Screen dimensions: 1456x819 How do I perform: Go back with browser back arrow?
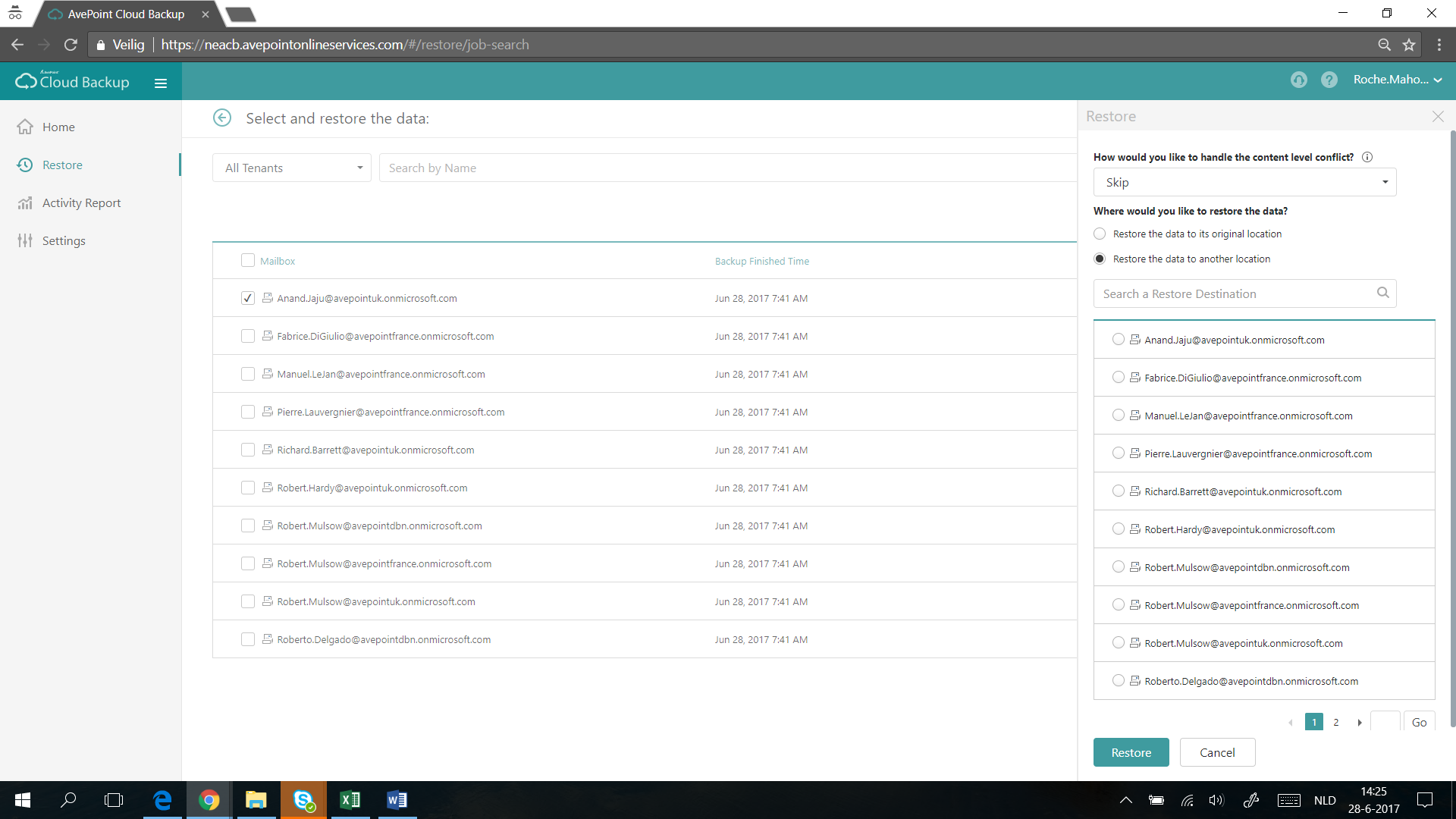(17, 45)
